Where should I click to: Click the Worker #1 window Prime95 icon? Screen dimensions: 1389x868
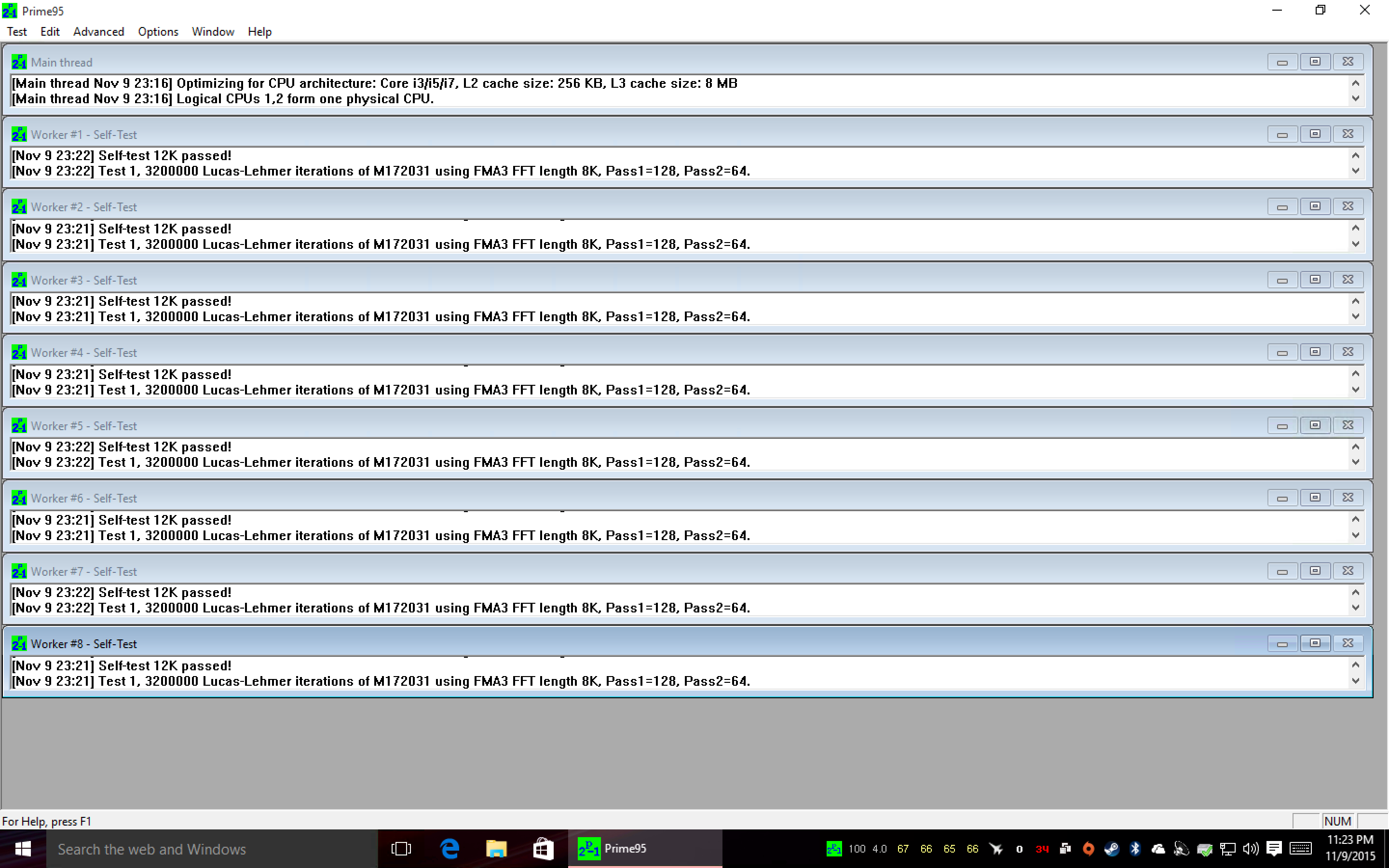19,135
